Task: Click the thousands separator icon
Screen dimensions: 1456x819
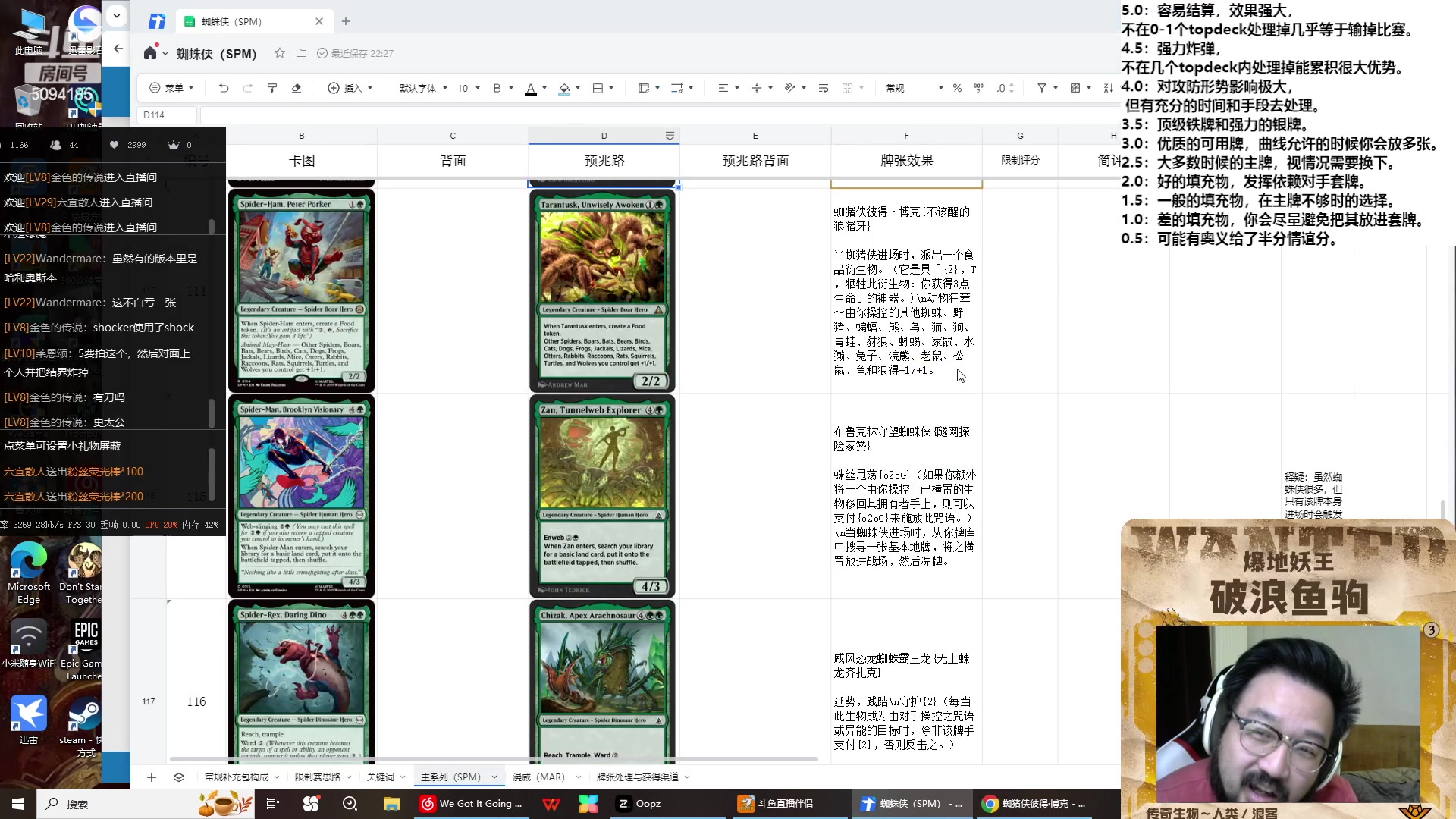Action: (x=978, y=88)
